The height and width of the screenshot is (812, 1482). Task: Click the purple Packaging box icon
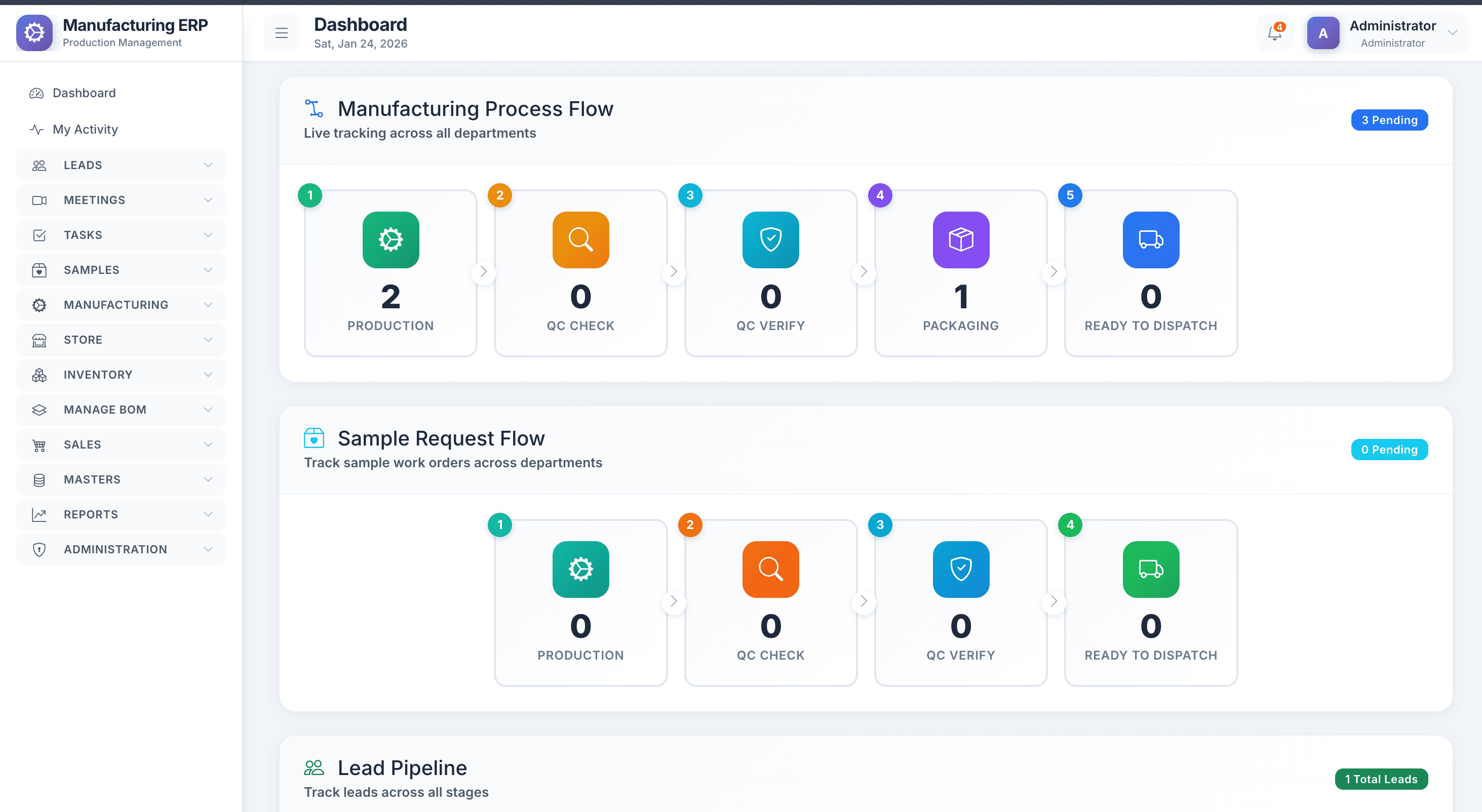(961, 240)
